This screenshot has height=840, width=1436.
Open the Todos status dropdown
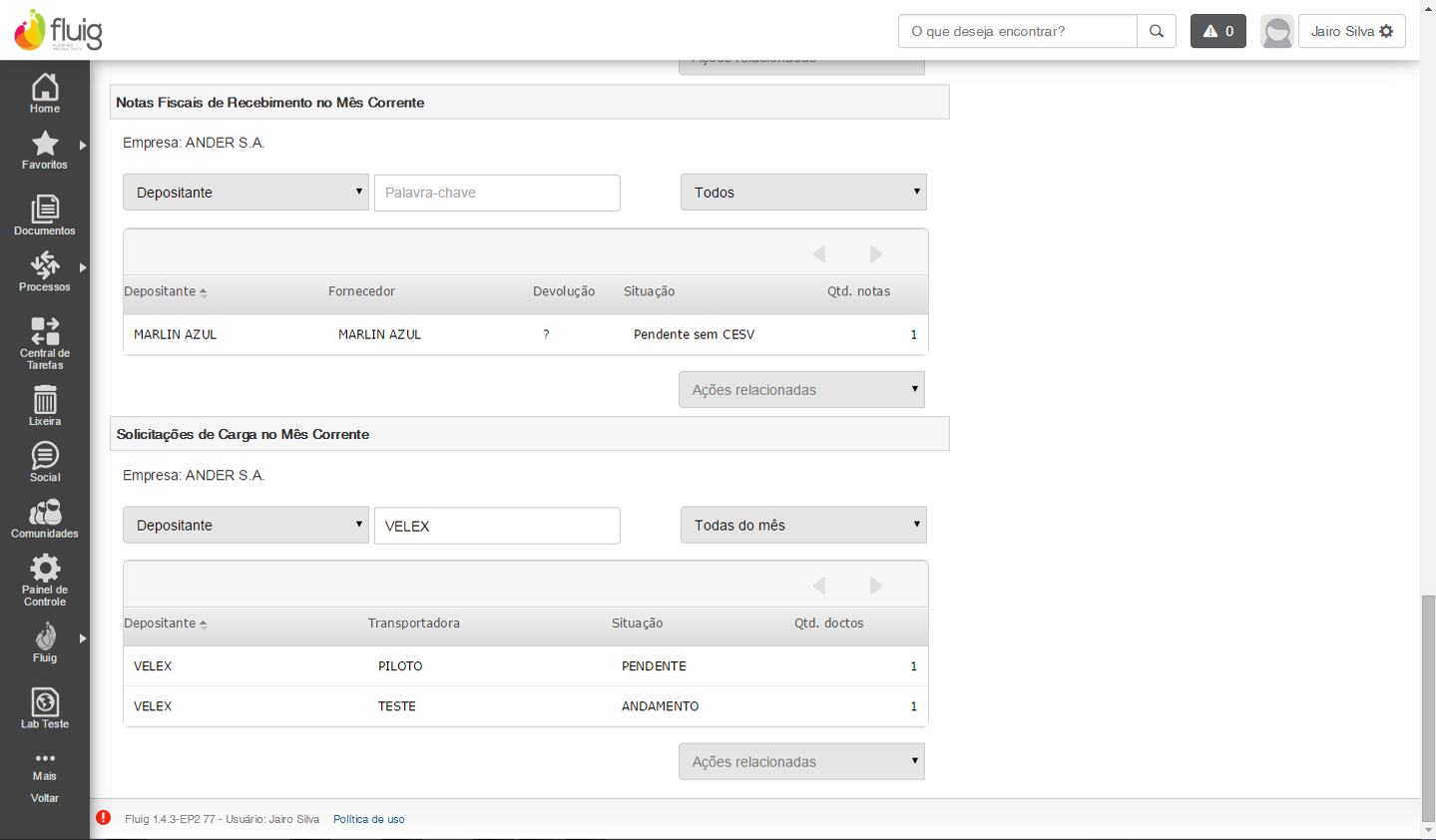pyautogui.click(x=803, y=193)
